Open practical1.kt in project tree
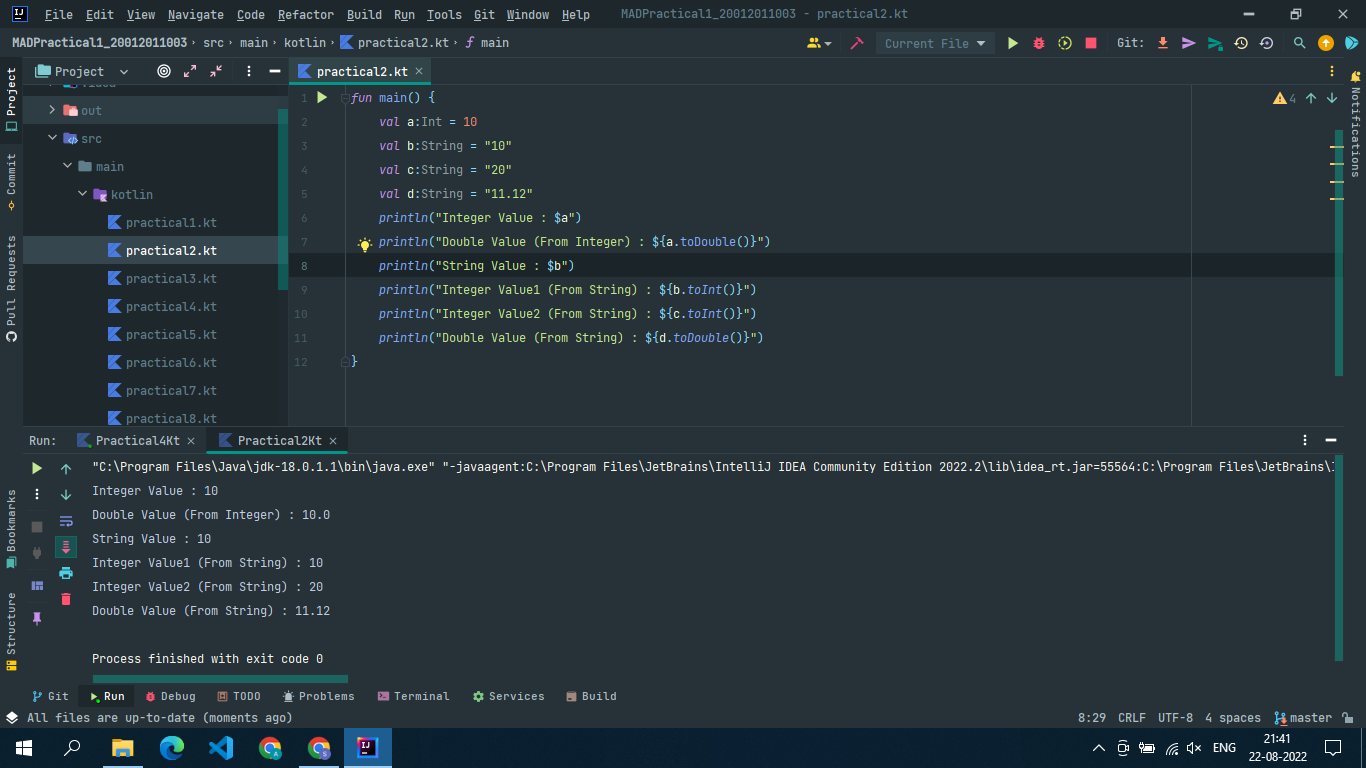The height and width of the screenshot is (768, 1366). pyautogui.click(x=171, y=222)
